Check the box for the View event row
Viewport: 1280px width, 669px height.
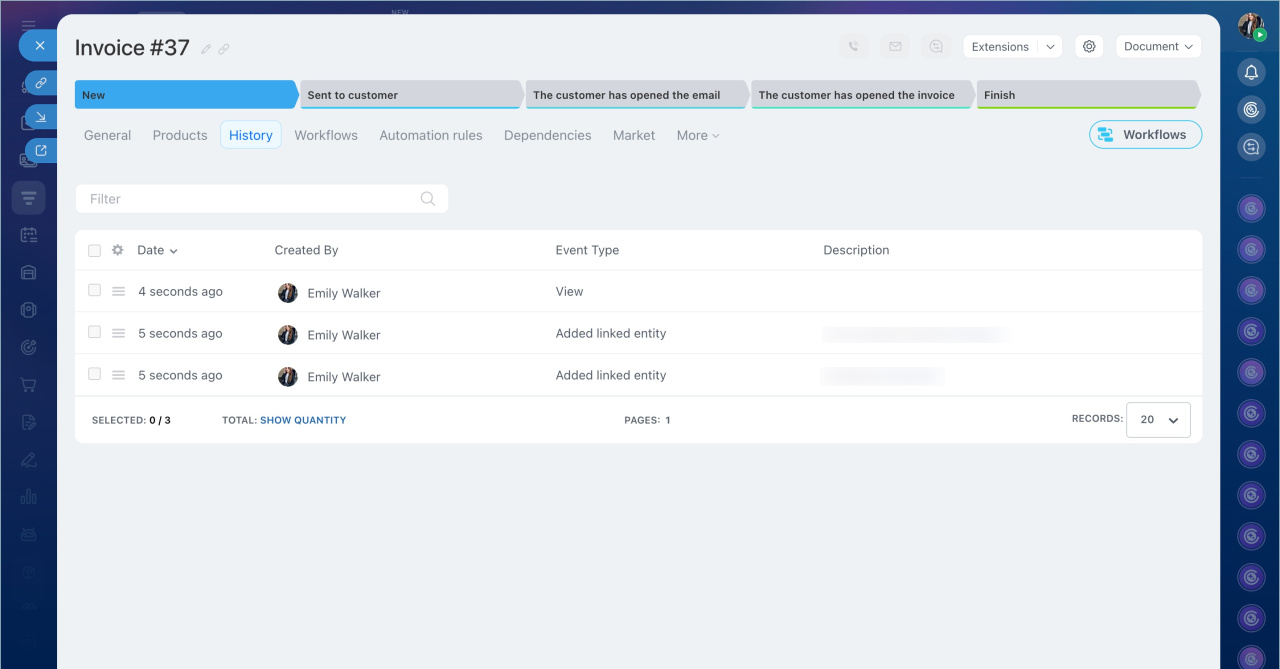(x=94, y=291)
